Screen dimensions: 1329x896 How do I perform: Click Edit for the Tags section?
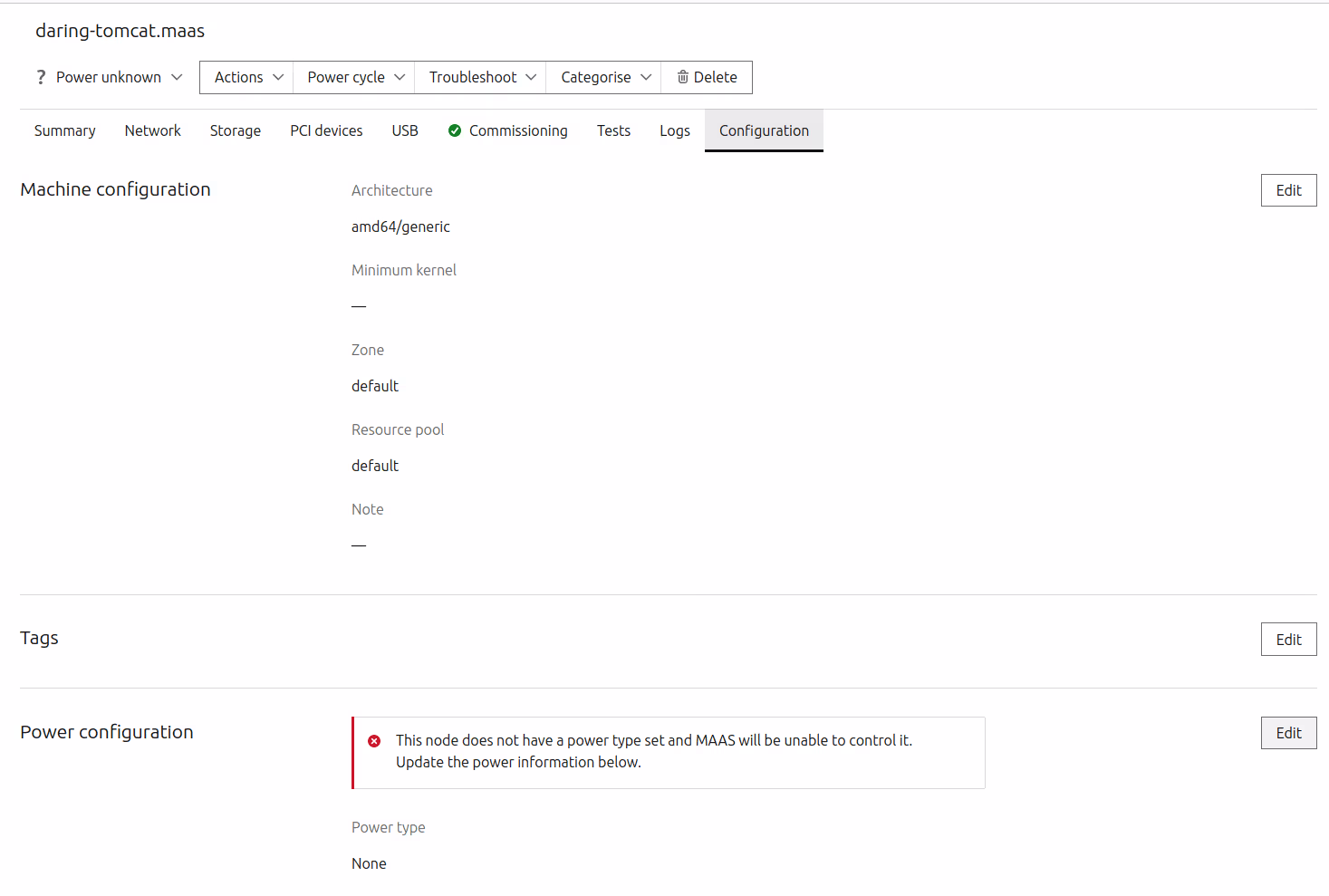1288,640
